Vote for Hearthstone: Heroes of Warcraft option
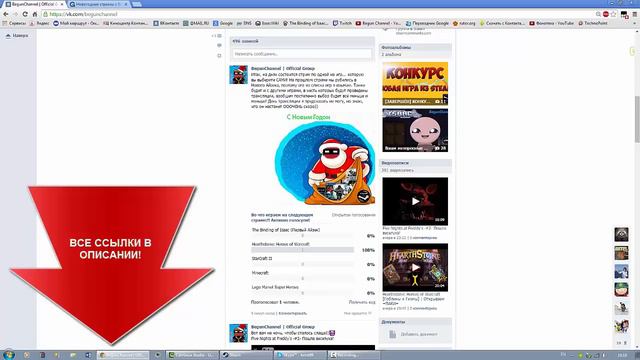Viewport: 640px width, 360px height. [280, 244]
